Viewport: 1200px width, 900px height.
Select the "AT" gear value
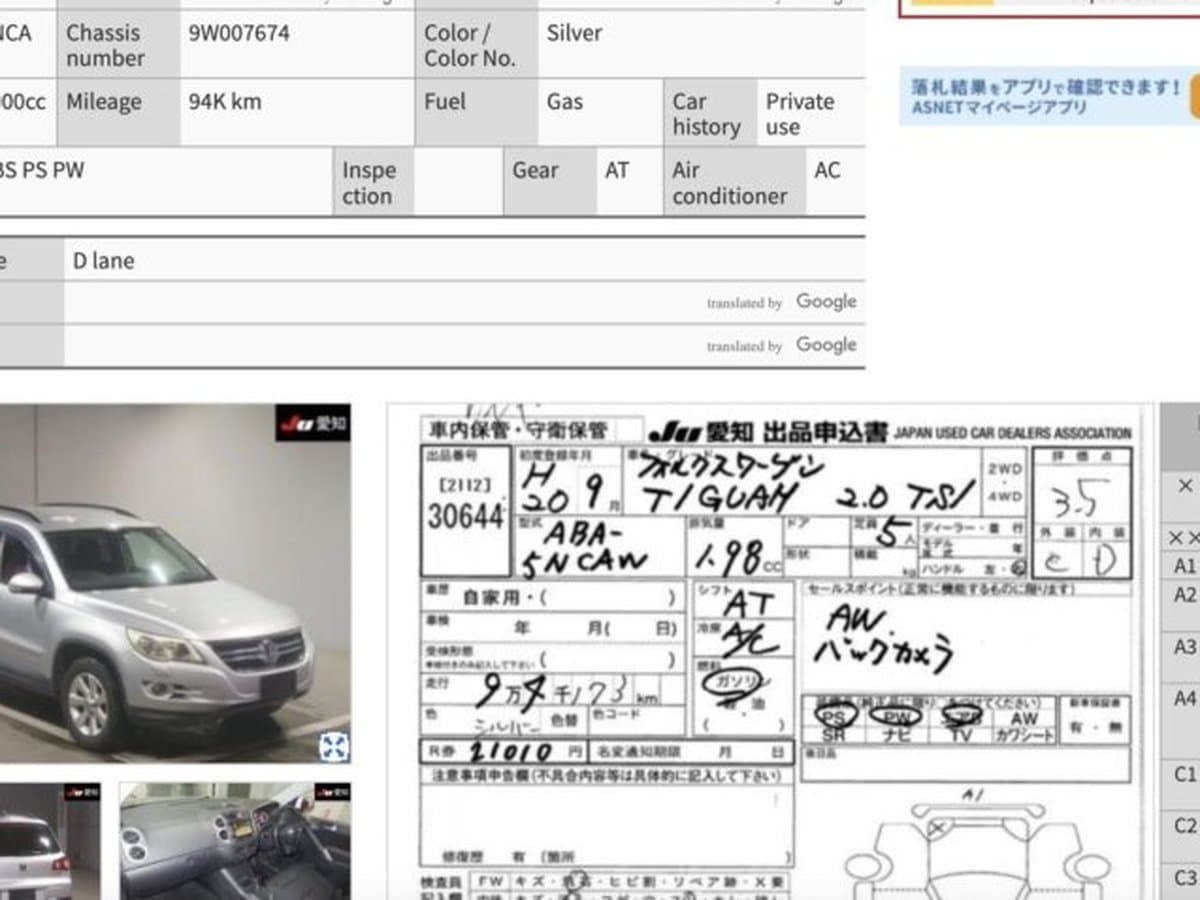pyautogui.click(x=617, y=170)
